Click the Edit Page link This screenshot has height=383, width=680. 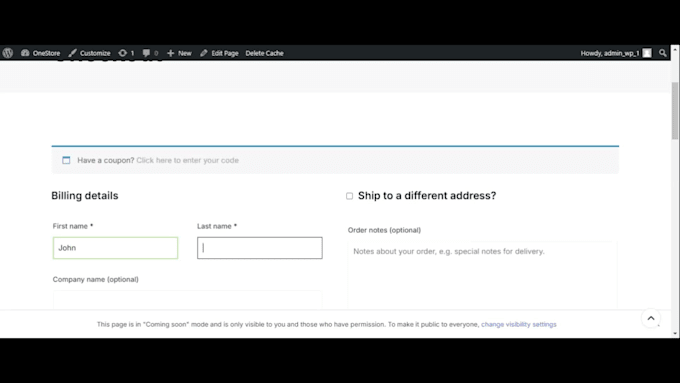coord(219,53)
